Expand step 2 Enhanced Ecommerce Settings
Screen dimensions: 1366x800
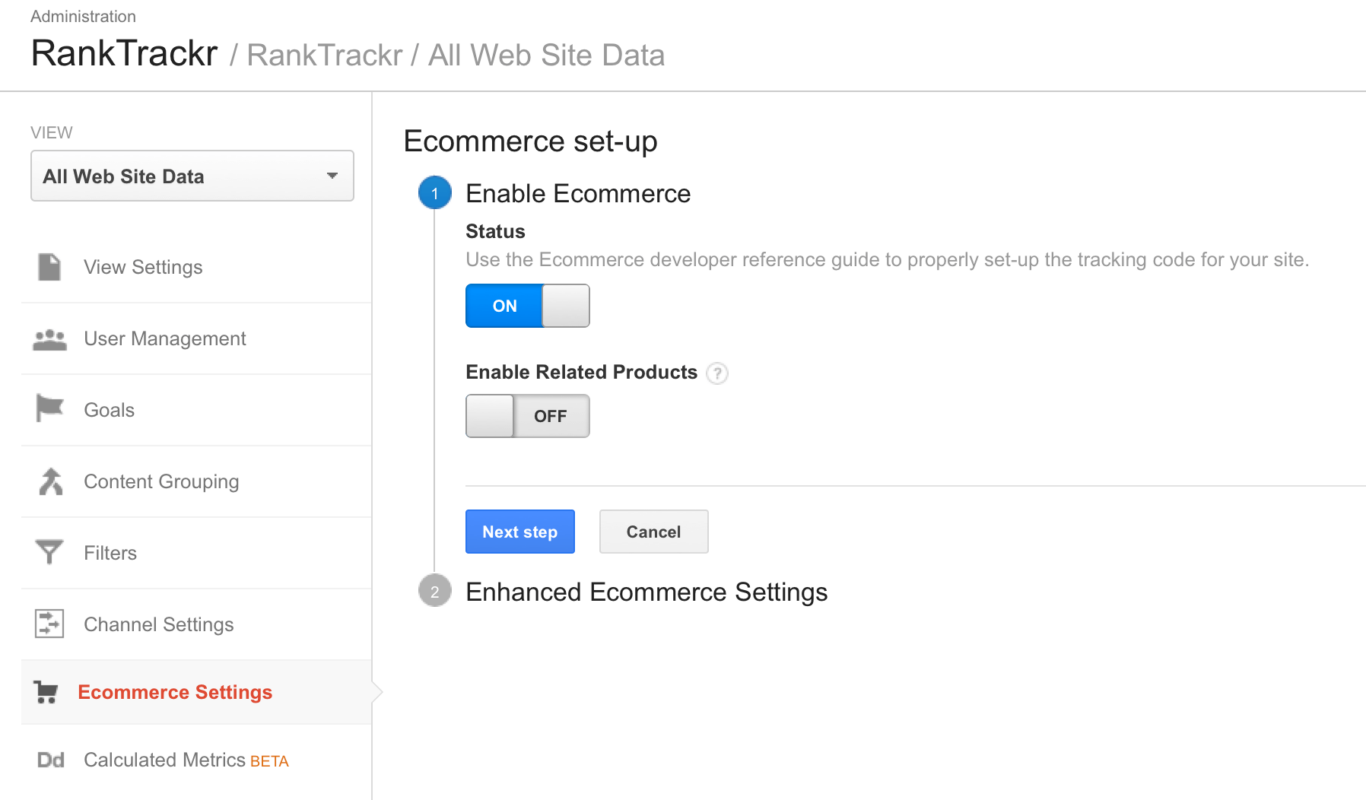click(646, 592)
